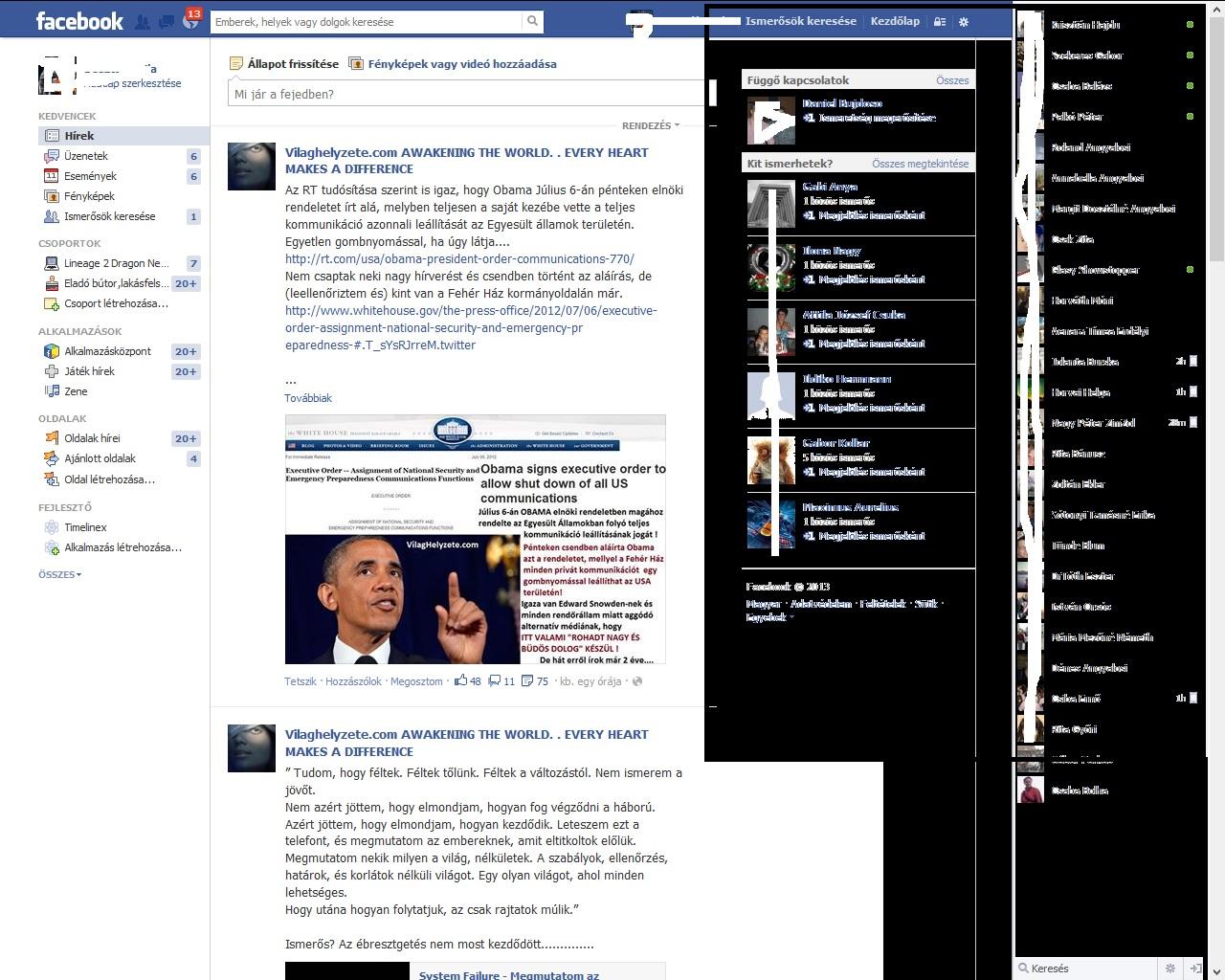Click comment bubble icon with 11 count
The height and width of the screenshot is (980, 1225).
495,681
